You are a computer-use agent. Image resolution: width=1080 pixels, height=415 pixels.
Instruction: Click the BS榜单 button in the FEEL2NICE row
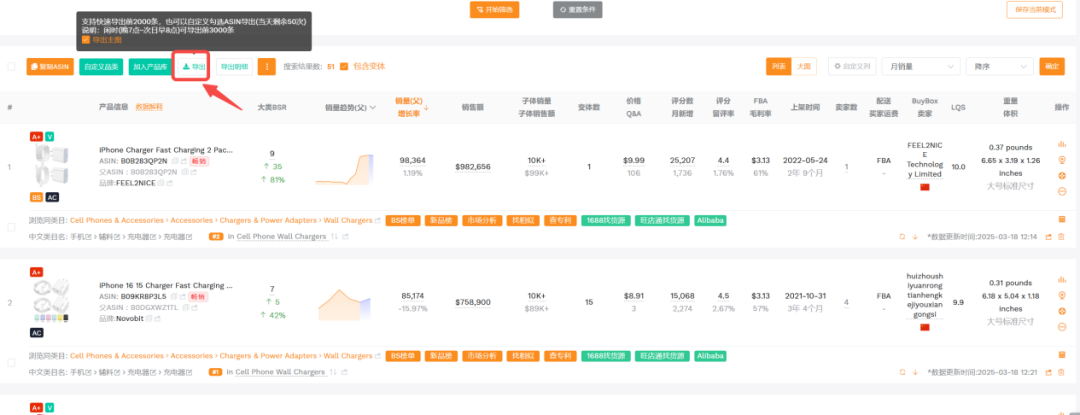[402, 221]
